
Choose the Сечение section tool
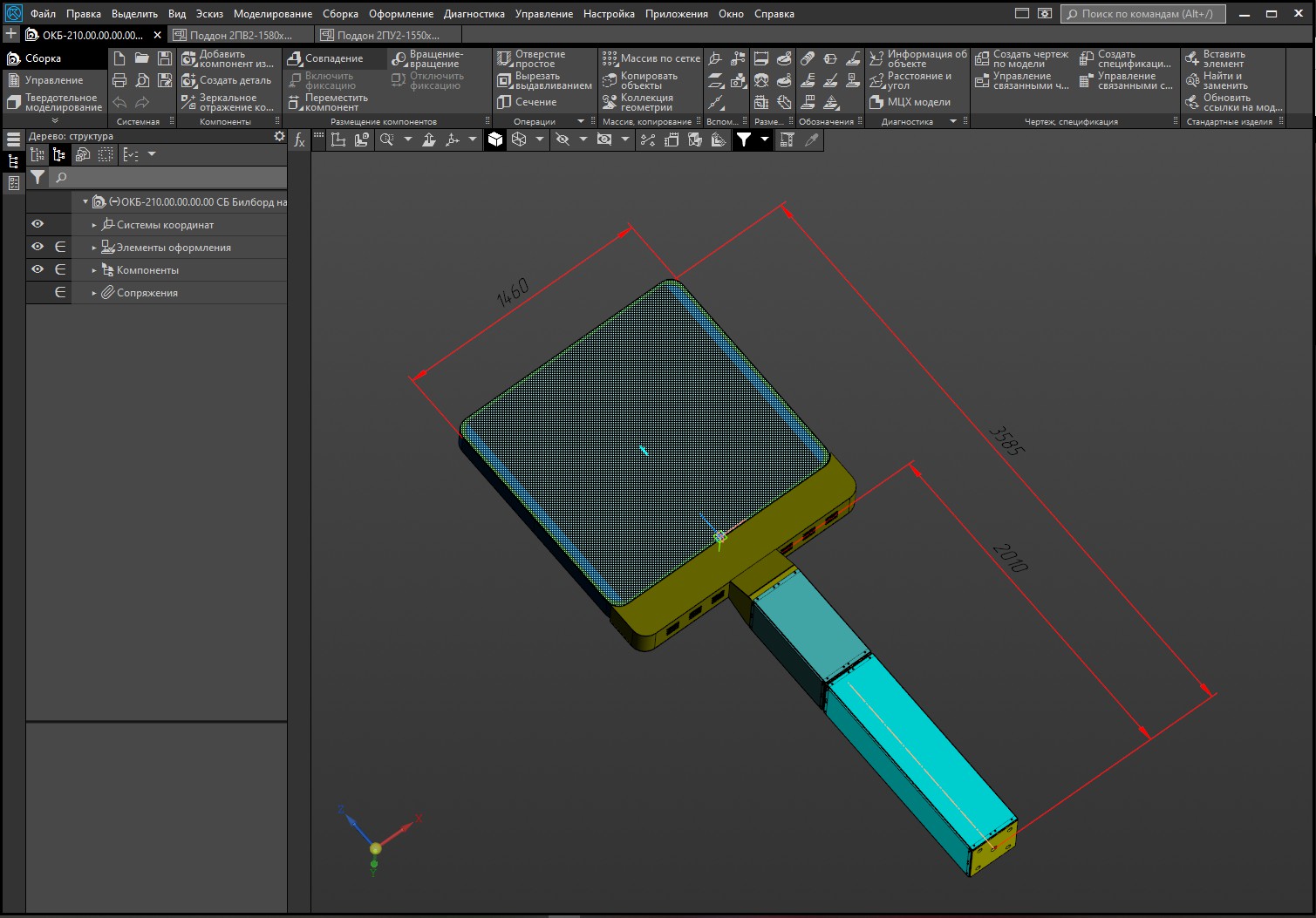(x=527, y=102)
